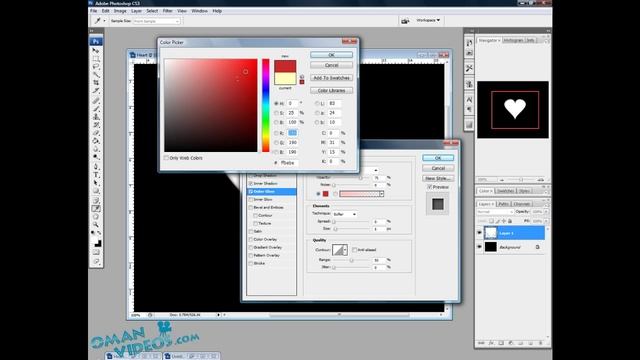Select the Pen tool

tap(96, 167)
